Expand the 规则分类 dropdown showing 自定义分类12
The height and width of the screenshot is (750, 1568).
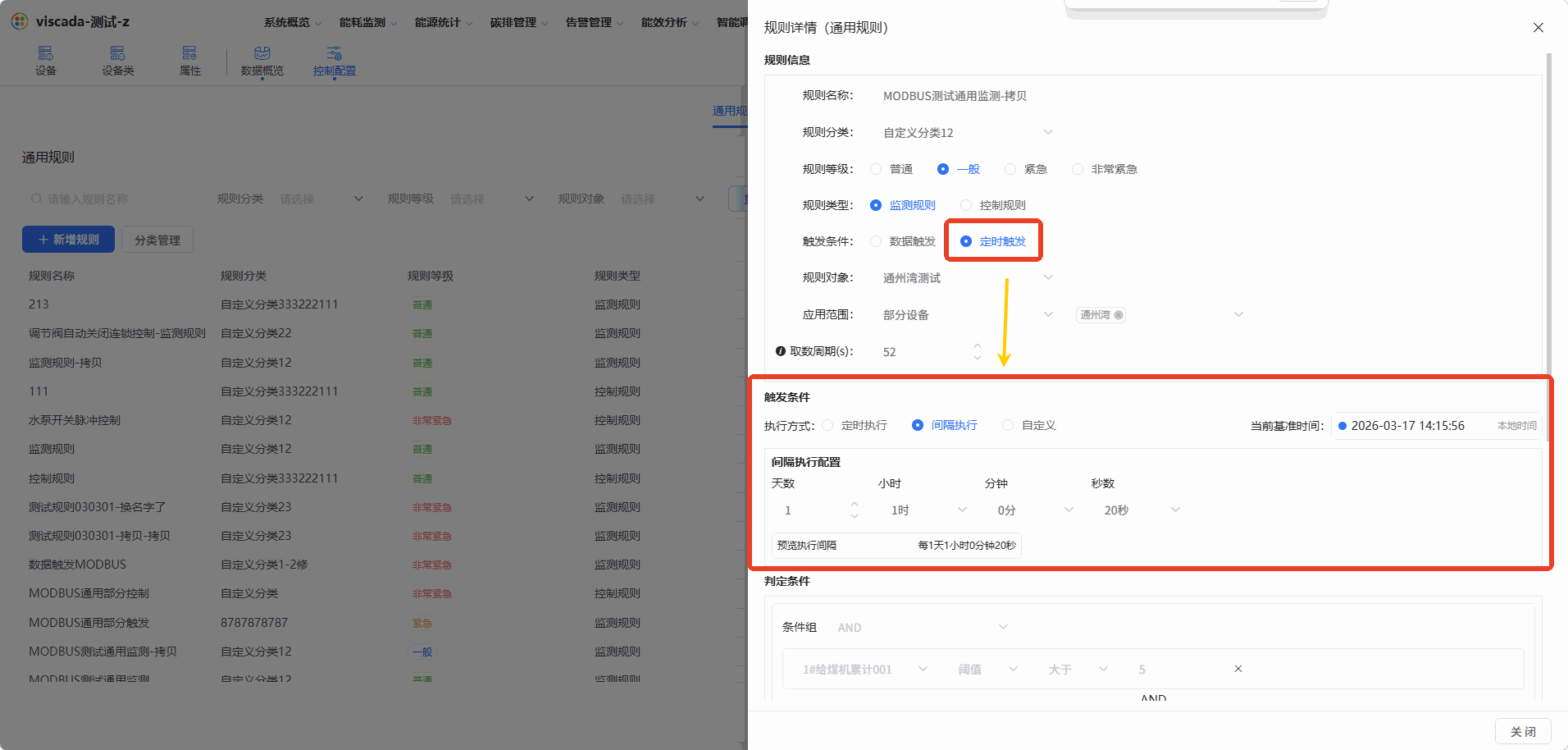(968, 132)
